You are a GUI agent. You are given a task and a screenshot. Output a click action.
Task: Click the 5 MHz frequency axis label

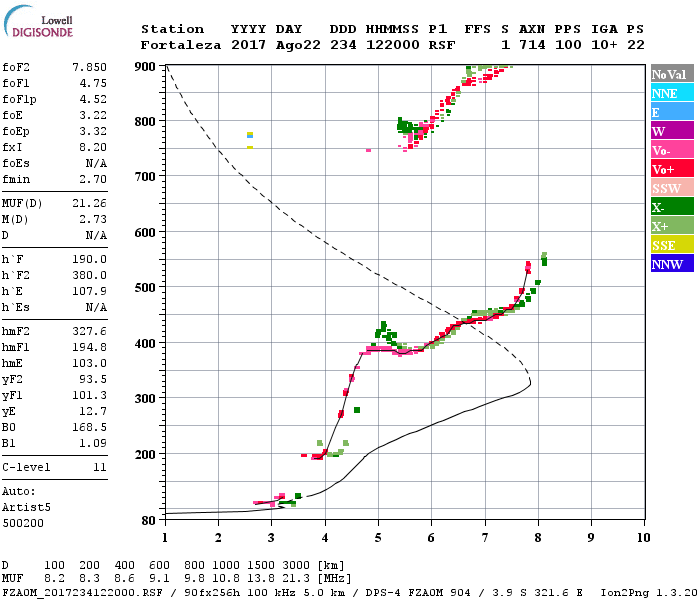378,538
